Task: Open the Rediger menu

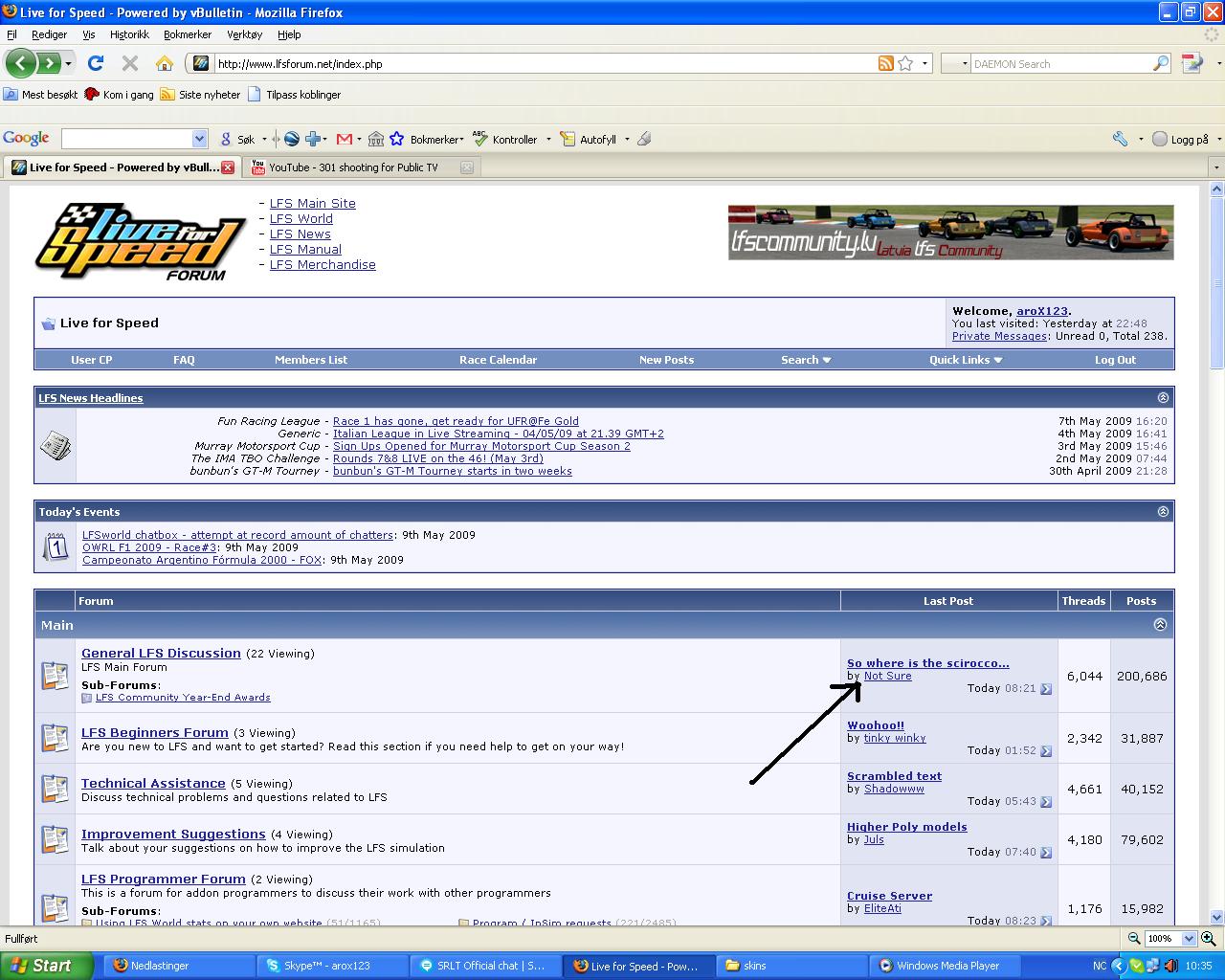Action: 49,34
